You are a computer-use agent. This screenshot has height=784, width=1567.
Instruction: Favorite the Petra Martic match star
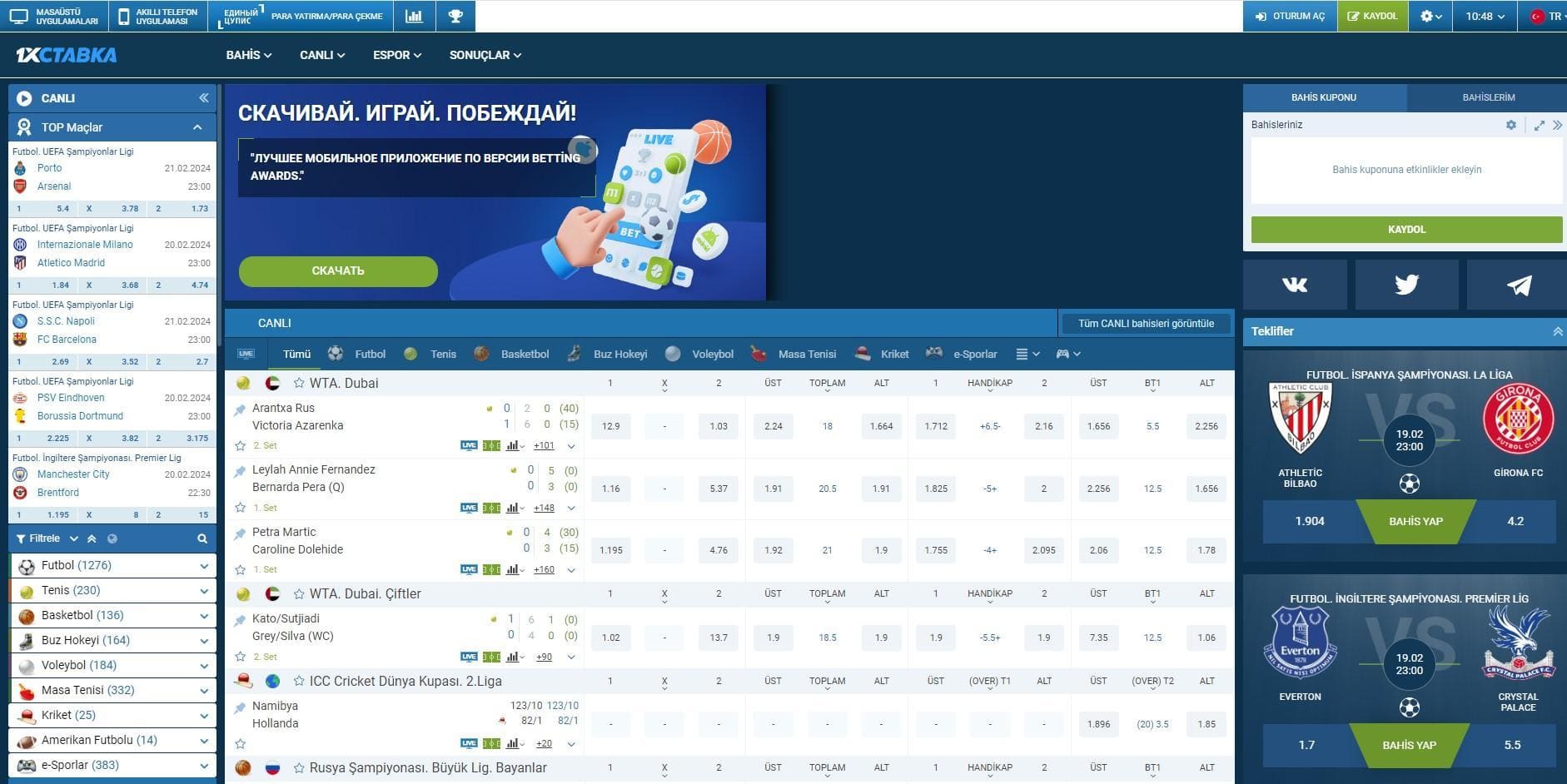click(x=240, y=569)
